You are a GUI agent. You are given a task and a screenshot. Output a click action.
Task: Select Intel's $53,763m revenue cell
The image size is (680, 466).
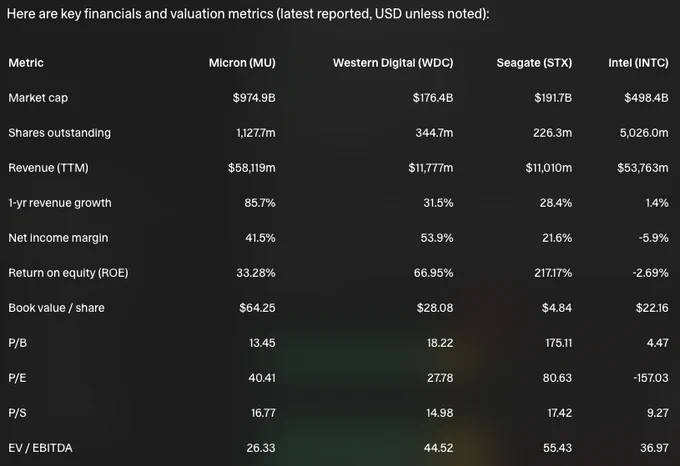click(643, 168)
